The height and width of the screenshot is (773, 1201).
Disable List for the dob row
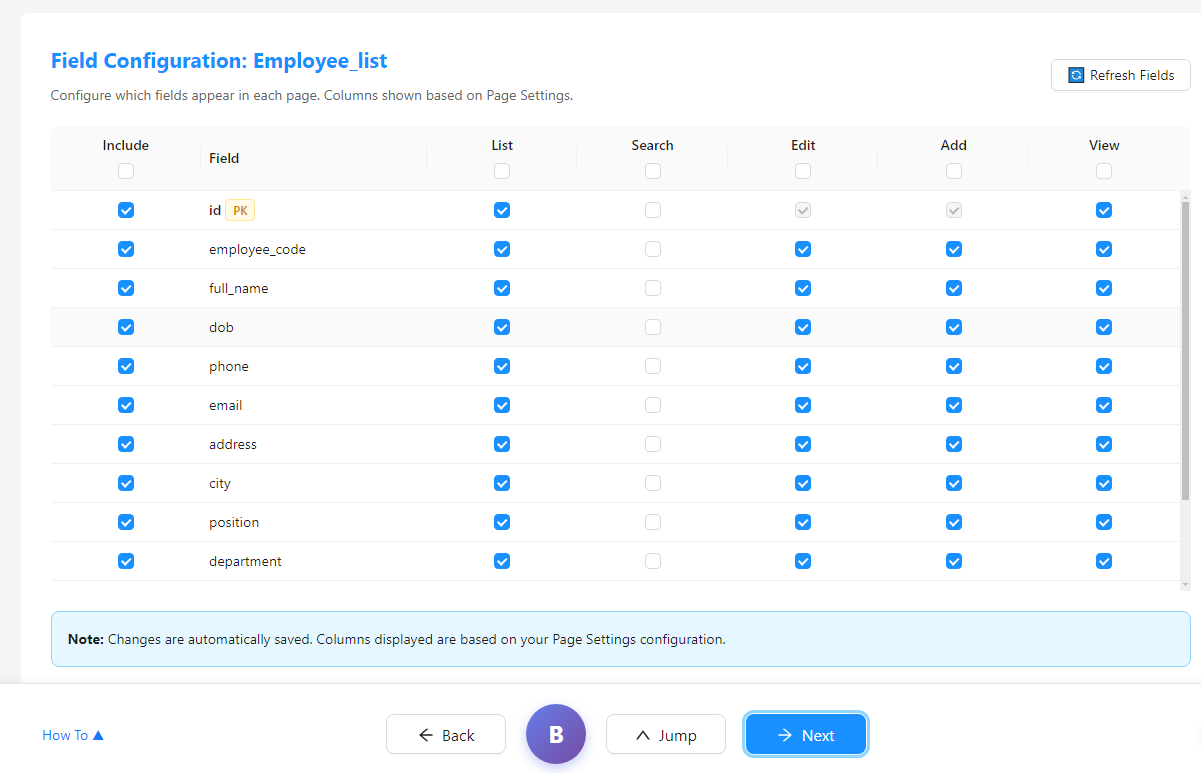point(502,327)
